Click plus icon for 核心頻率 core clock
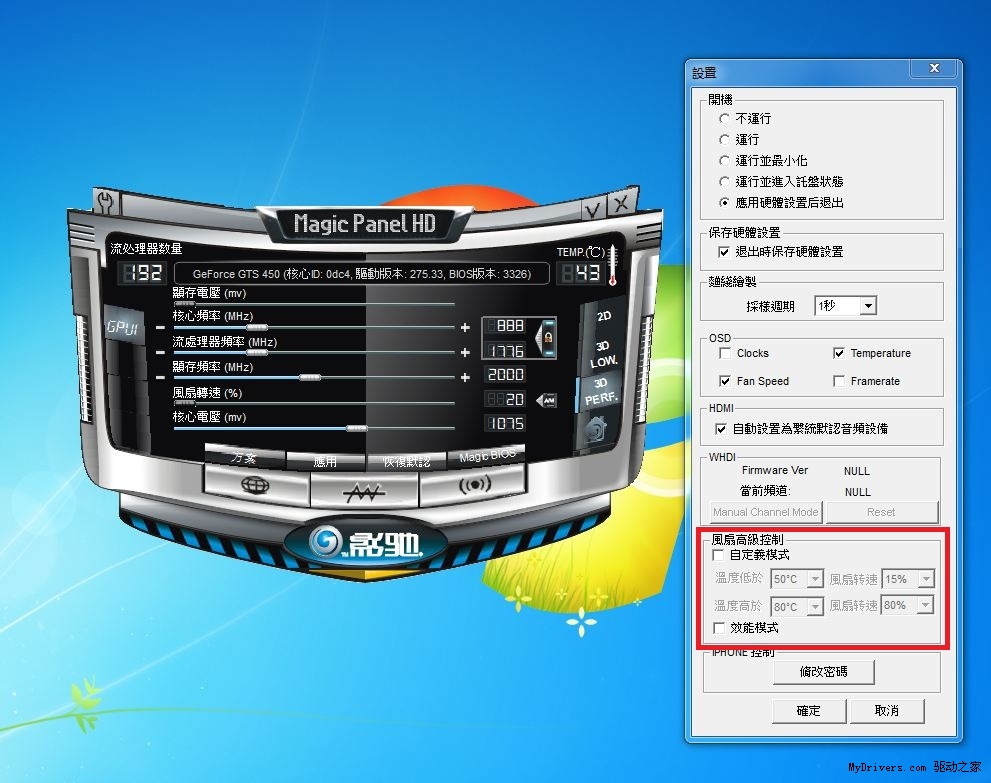991x783 pixels. coord(465,327)
